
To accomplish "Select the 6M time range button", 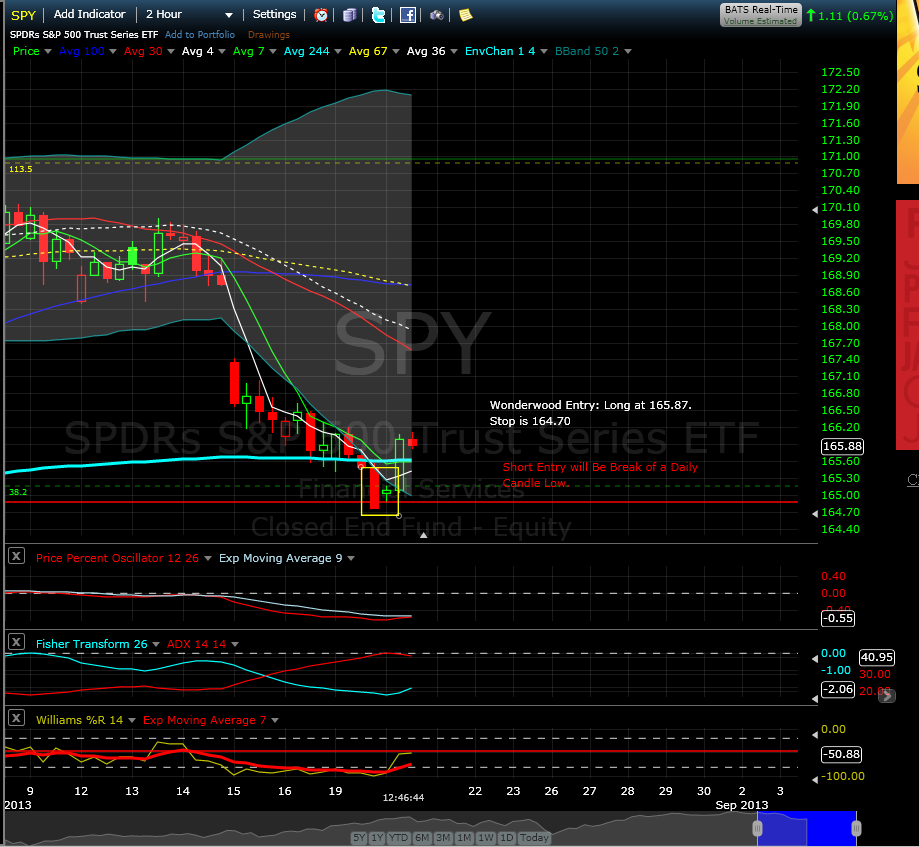I will coord(422,838).
